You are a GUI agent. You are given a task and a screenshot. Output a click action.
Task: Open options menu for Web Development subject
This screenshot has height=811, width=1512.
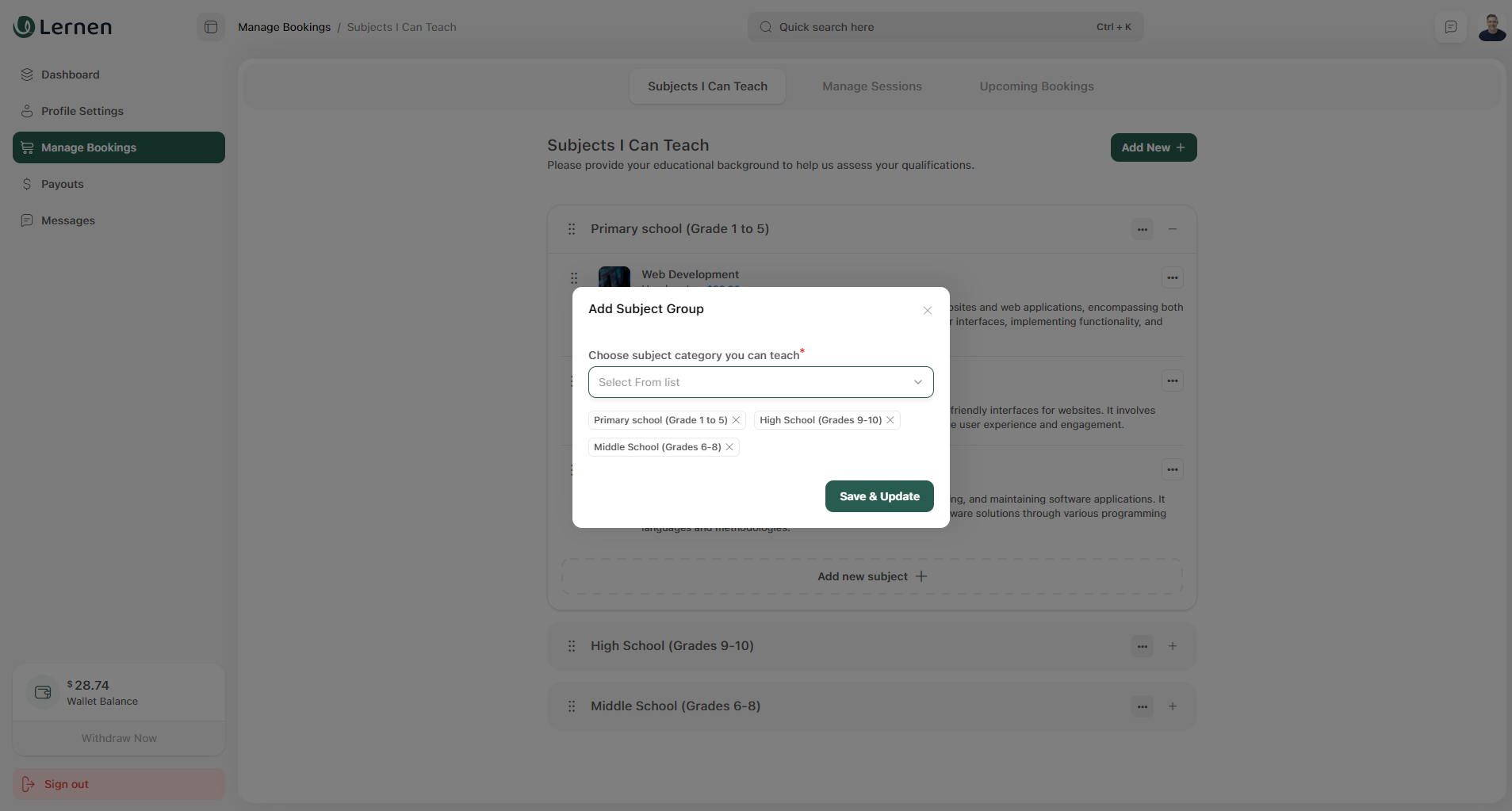pos(1172,278)
